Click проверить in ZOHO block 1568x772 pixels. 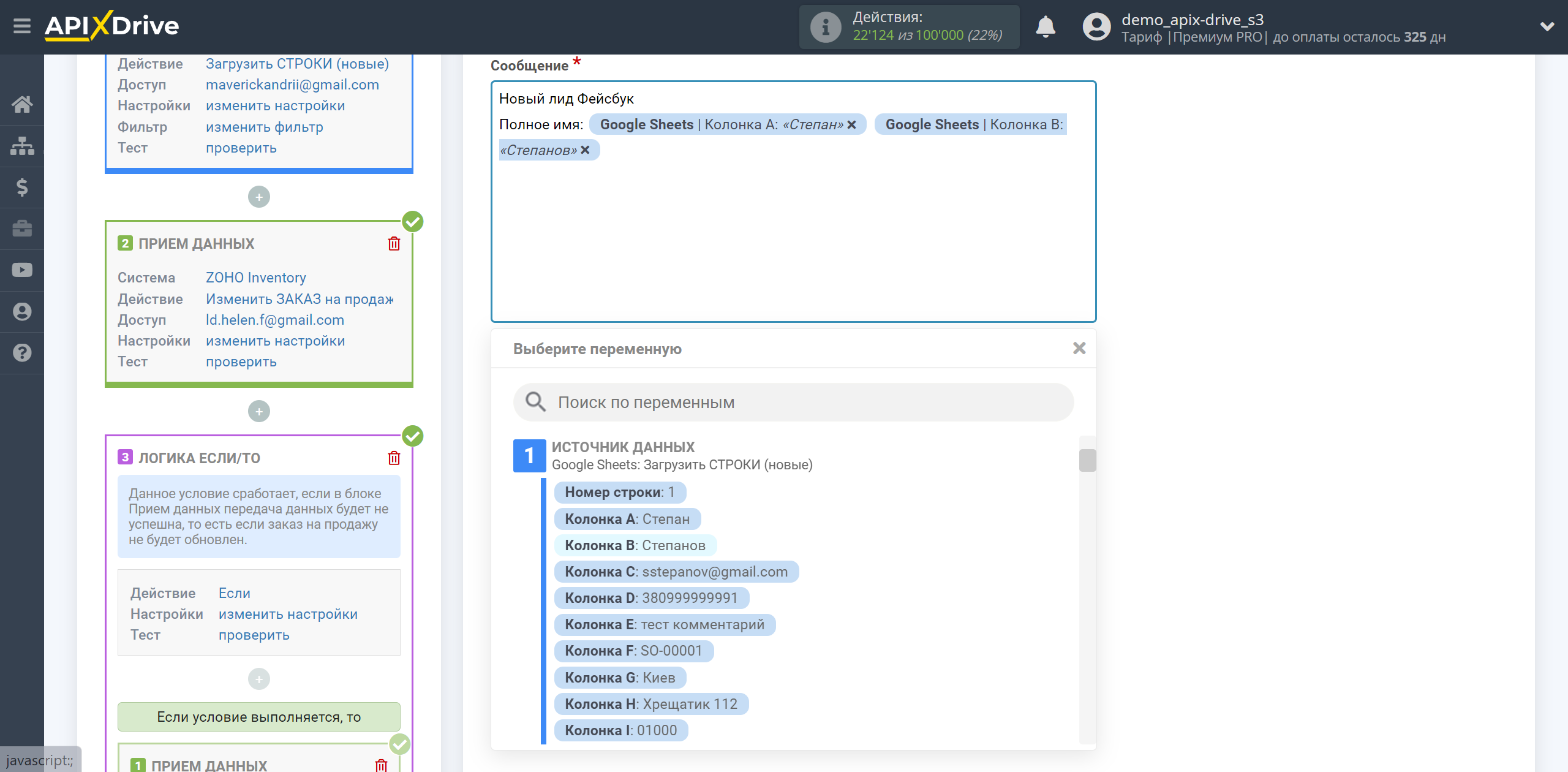[241, 361]
